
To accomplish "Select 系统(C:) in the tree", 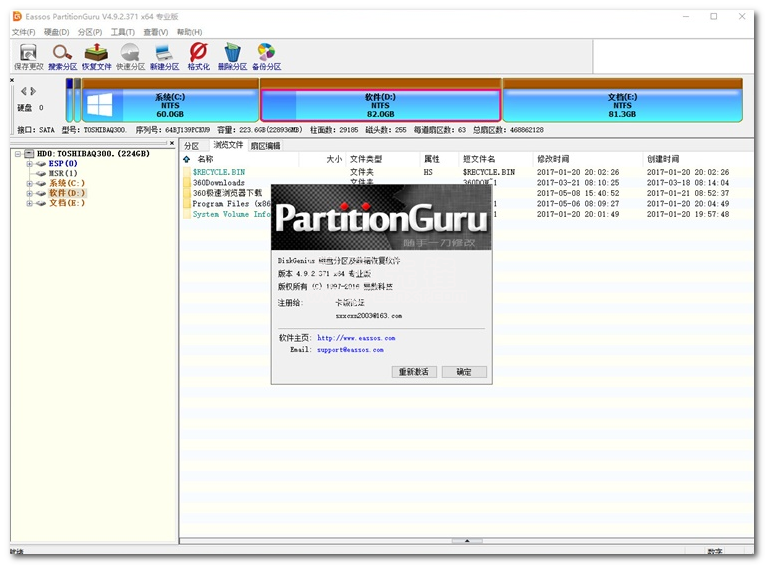I will (x=67, y=183).
